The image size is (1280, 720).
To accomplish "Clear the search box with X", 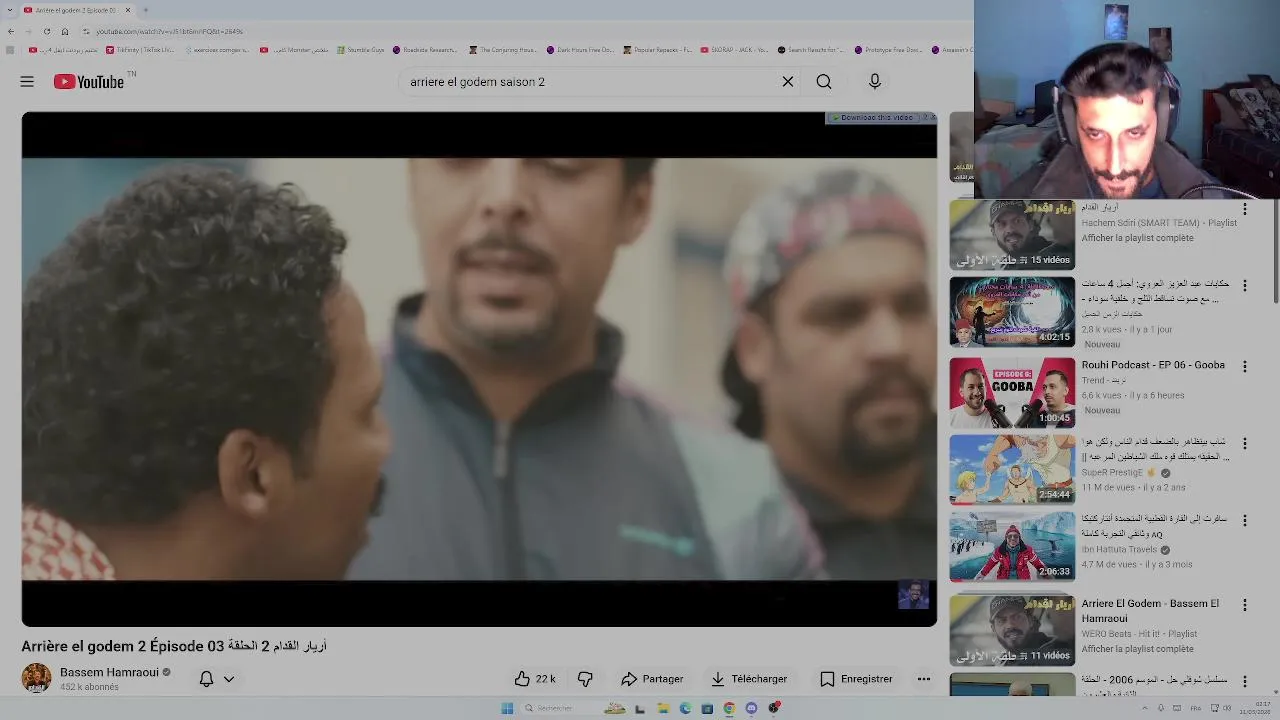I will pyautogui.click(x=788, y=82).
